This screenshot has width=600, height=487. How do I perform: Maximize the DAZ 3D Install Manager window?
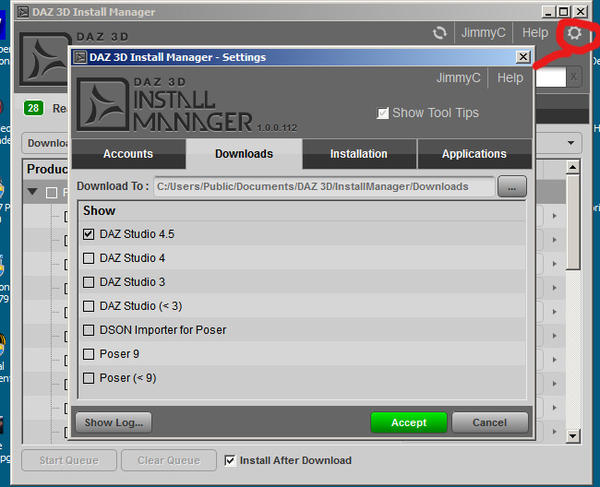(x=564, y=12)
